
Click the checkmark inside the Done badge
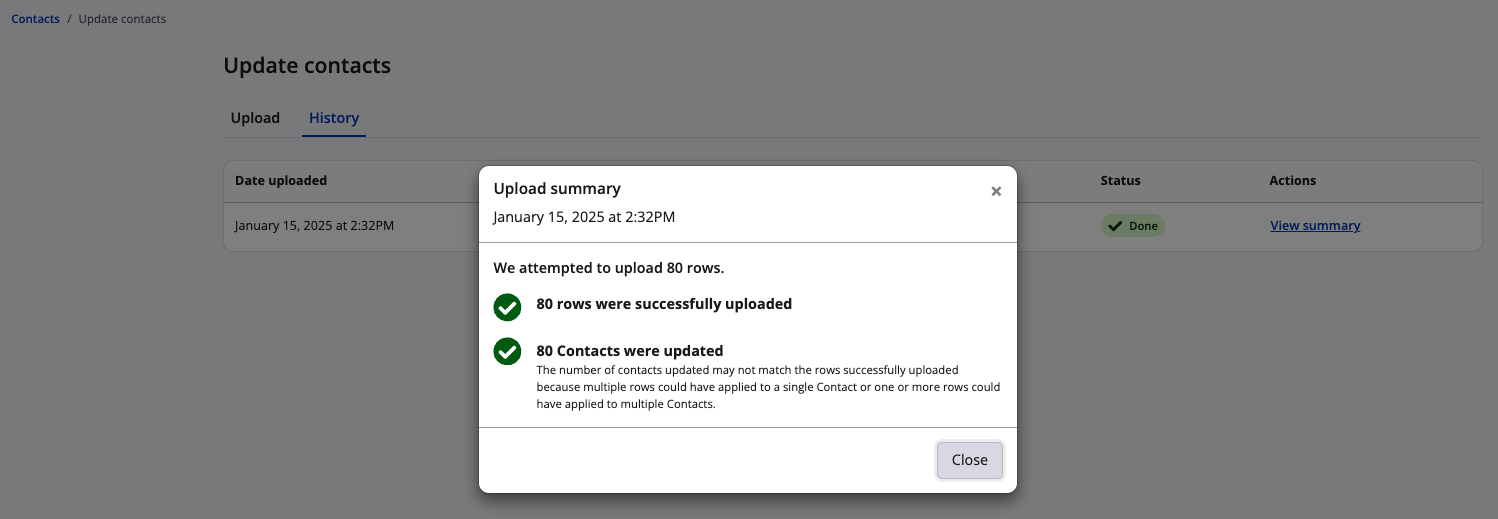pyautogui.click(x=1115, y=226)
